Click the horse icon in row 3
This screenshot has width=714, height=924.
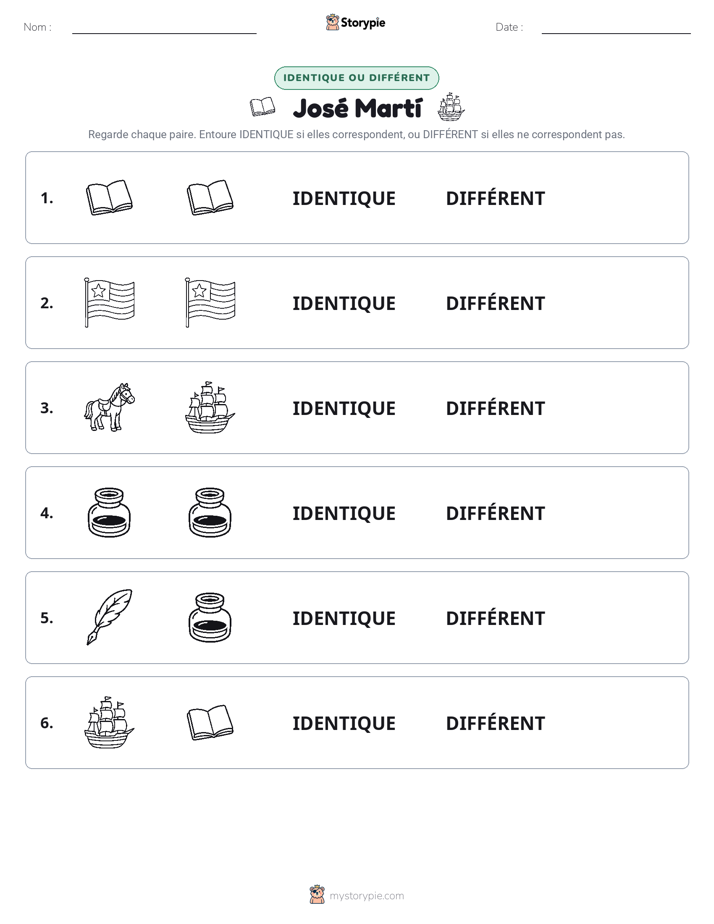109,407
